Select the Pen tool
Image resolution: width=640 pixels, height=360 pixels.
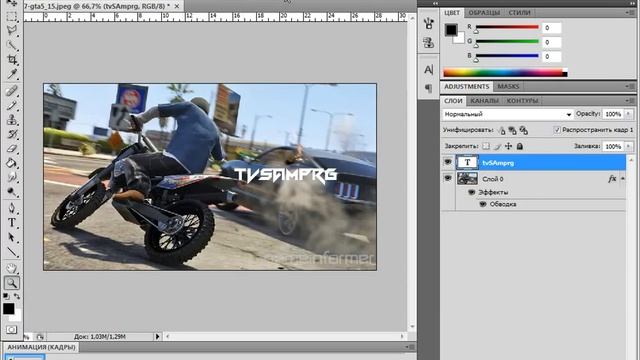(11, 208)
